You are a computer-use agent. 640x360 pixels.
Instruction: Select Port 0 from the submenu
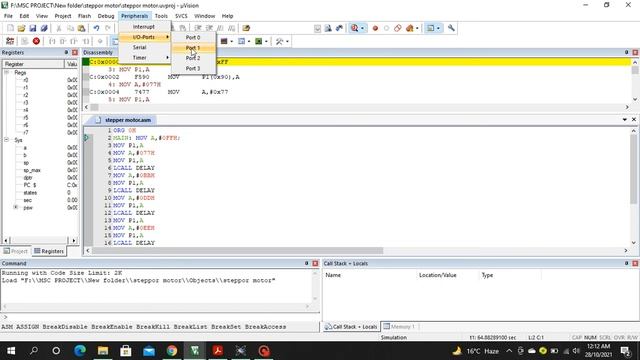(193, 38)
